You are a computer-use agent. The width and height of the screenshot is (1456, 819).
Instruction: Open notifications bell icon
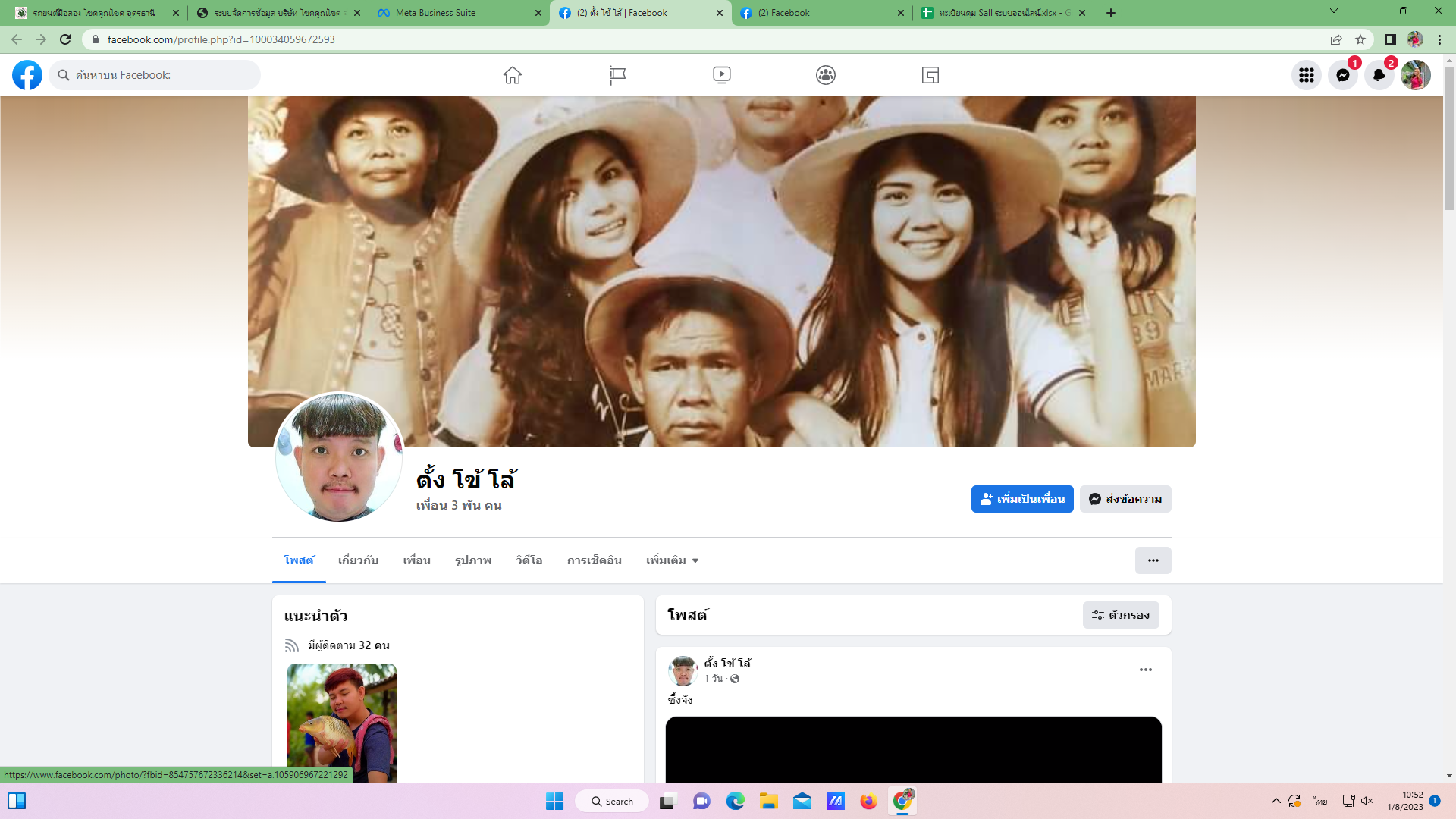point(1379,75)
